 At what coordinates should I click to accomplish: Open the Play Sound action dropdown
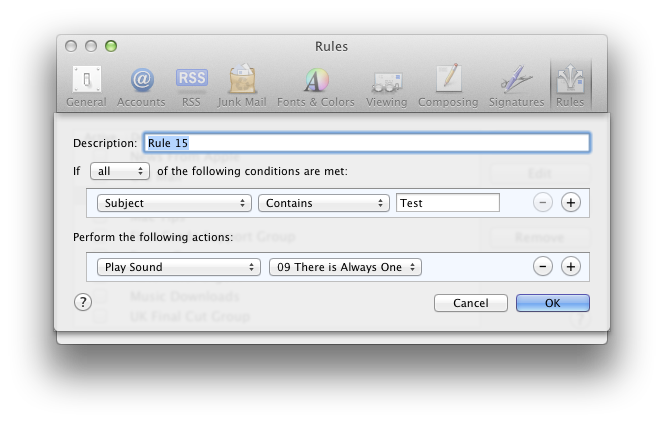[178, 267]
